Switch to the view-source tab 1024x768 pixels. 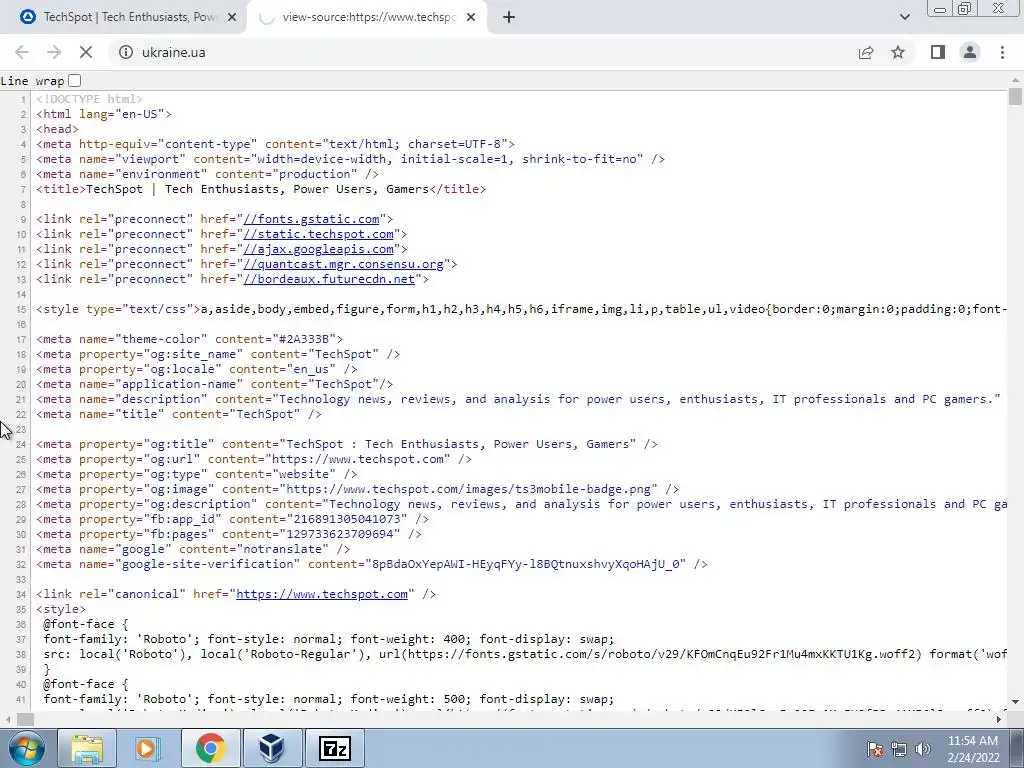(367, 18)
